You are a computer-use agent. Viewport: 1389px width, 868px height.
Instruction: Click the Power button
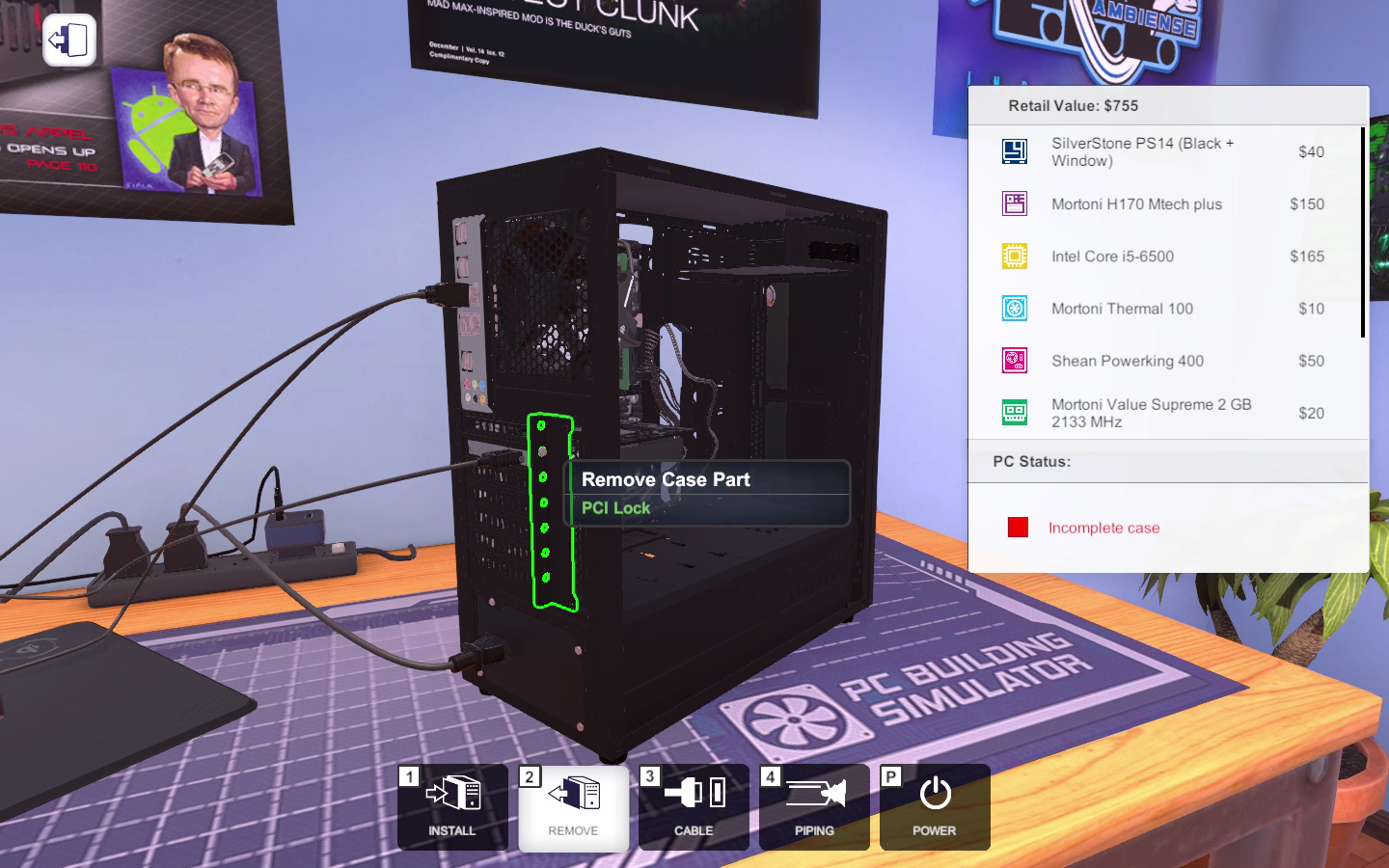point(935,807)
